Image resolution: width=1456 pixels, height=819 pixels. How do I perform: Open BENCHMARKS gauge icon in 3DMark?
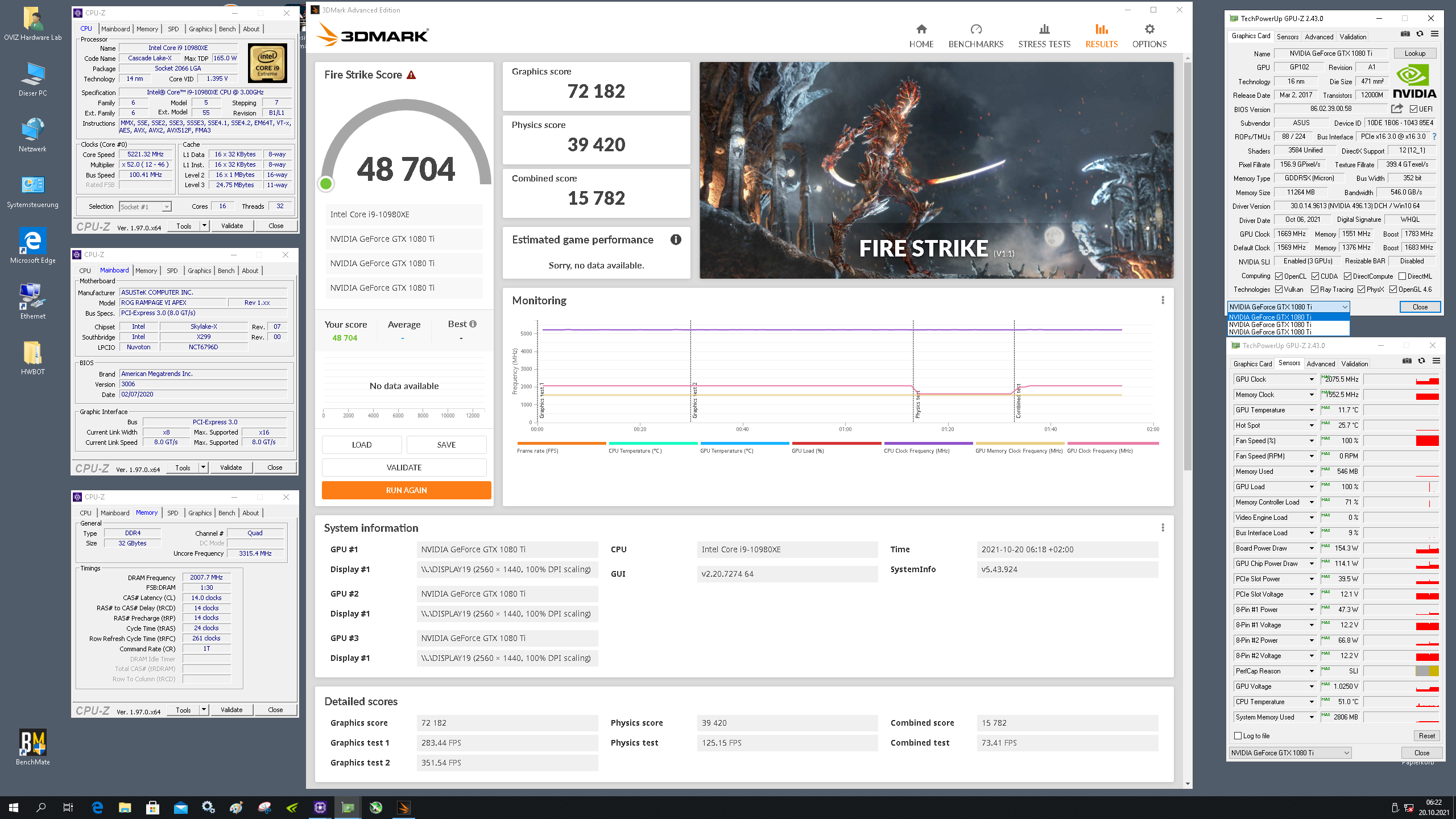coord(976,29)
